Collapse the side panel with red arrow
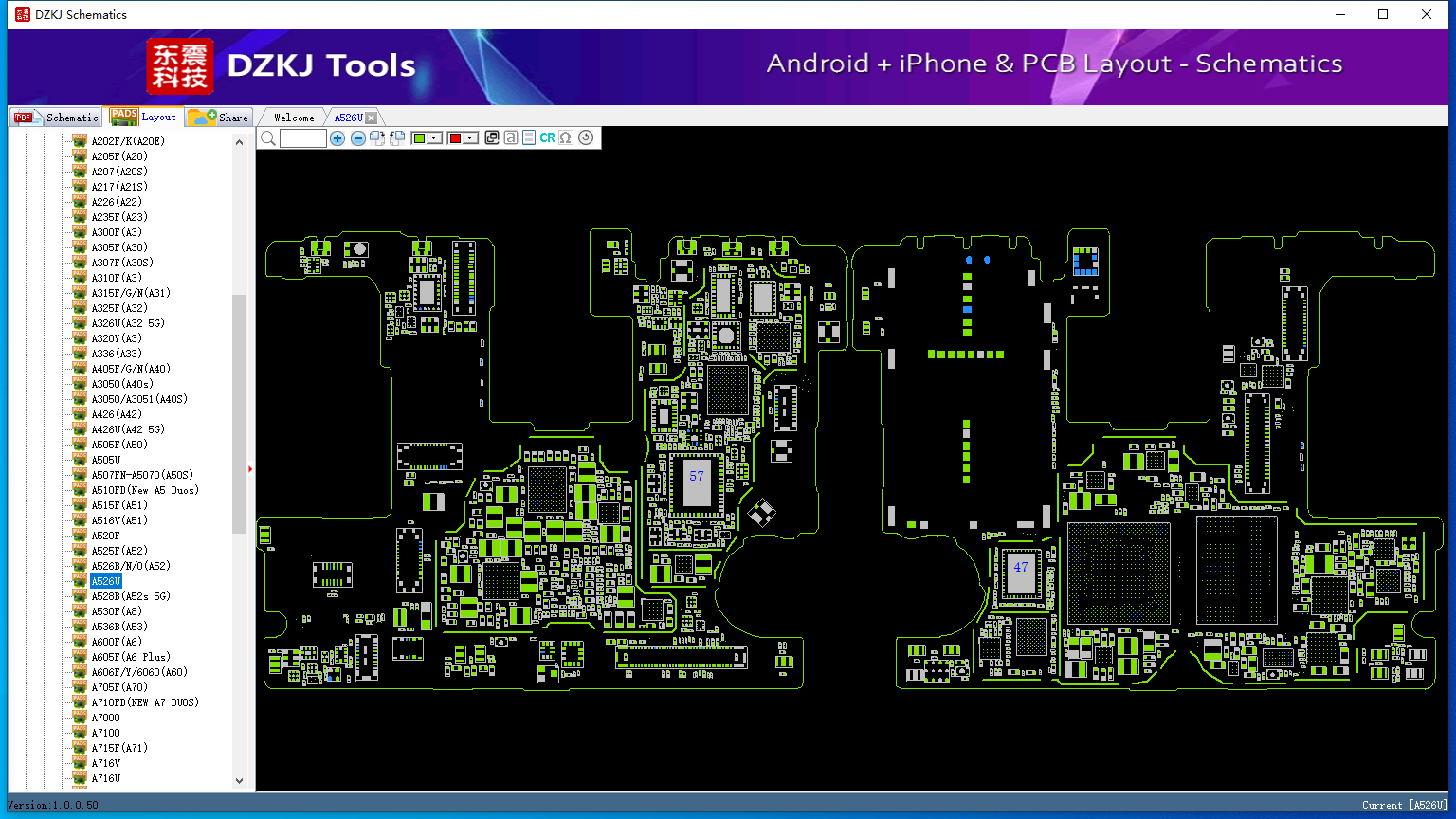Screen dimensions: 1456x819 pos(250,469)
